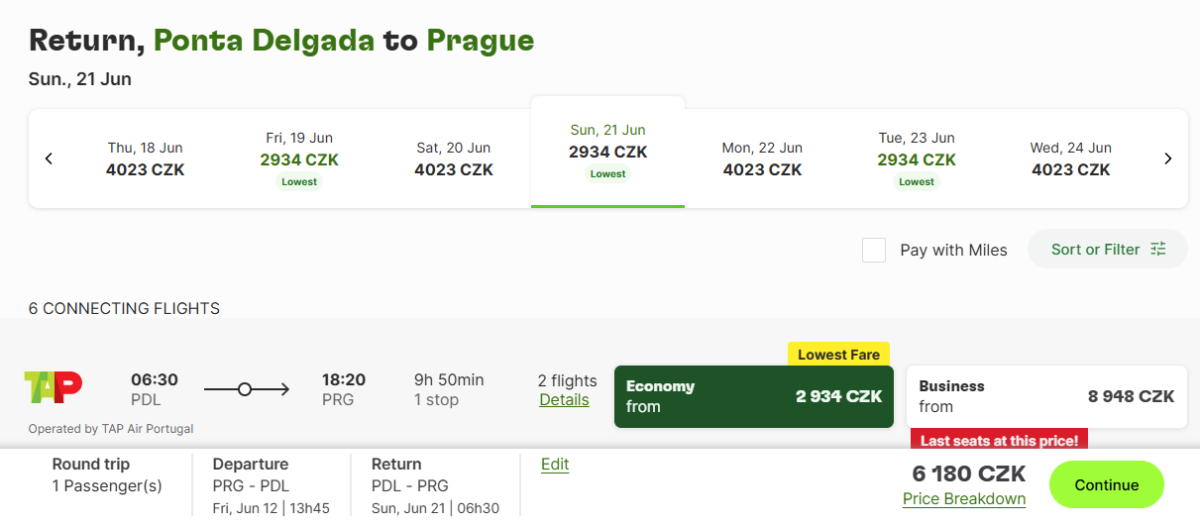
Task: Choose the Business fare at 8 948 CZK
Action: (x=1046, y=396)
